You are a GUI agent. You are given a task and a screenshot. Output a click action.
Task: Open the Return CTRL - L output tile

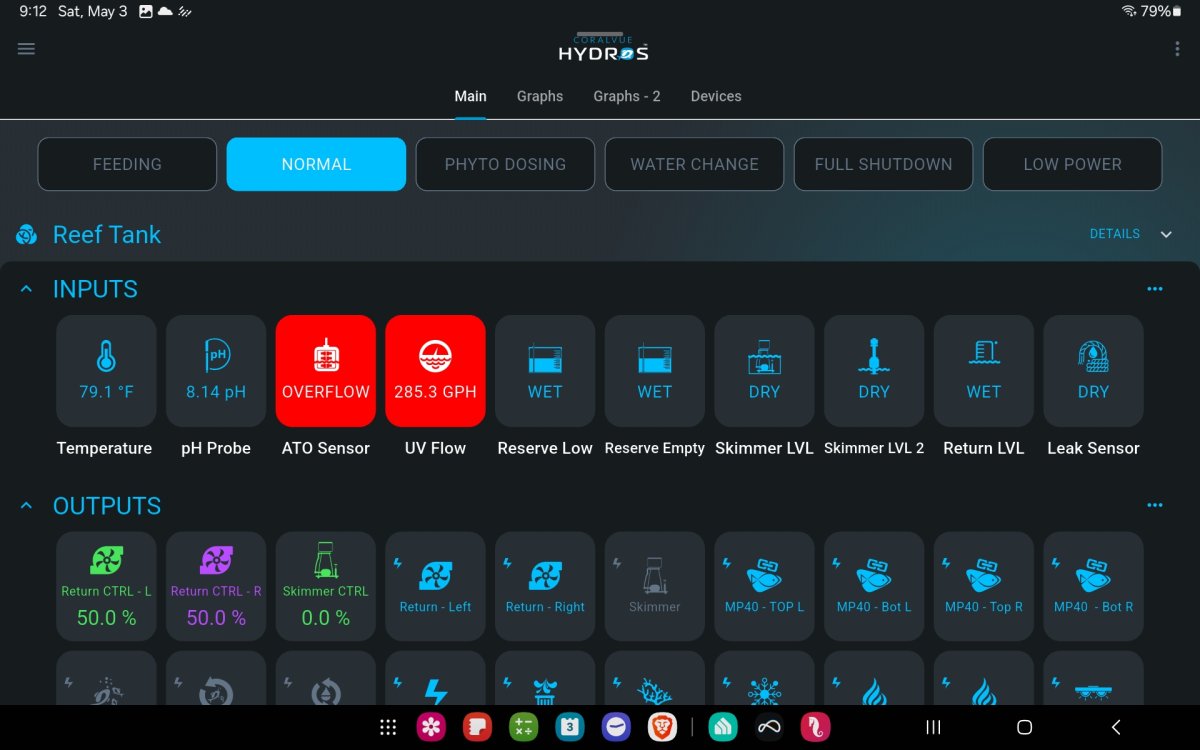106,586
